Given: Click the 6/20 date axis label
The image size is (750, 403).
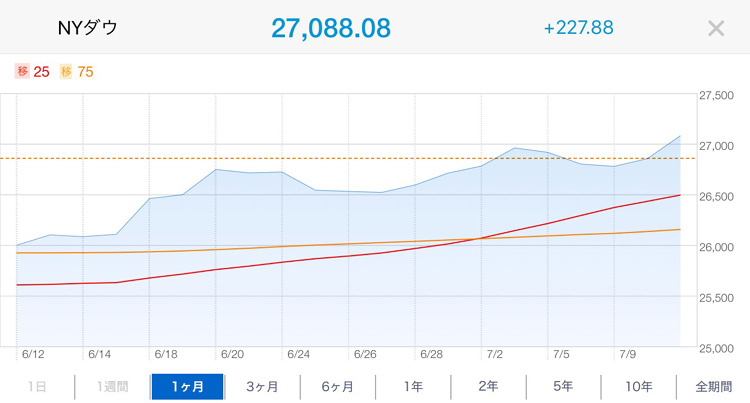Looking at the screenshot, I should 232,354.
